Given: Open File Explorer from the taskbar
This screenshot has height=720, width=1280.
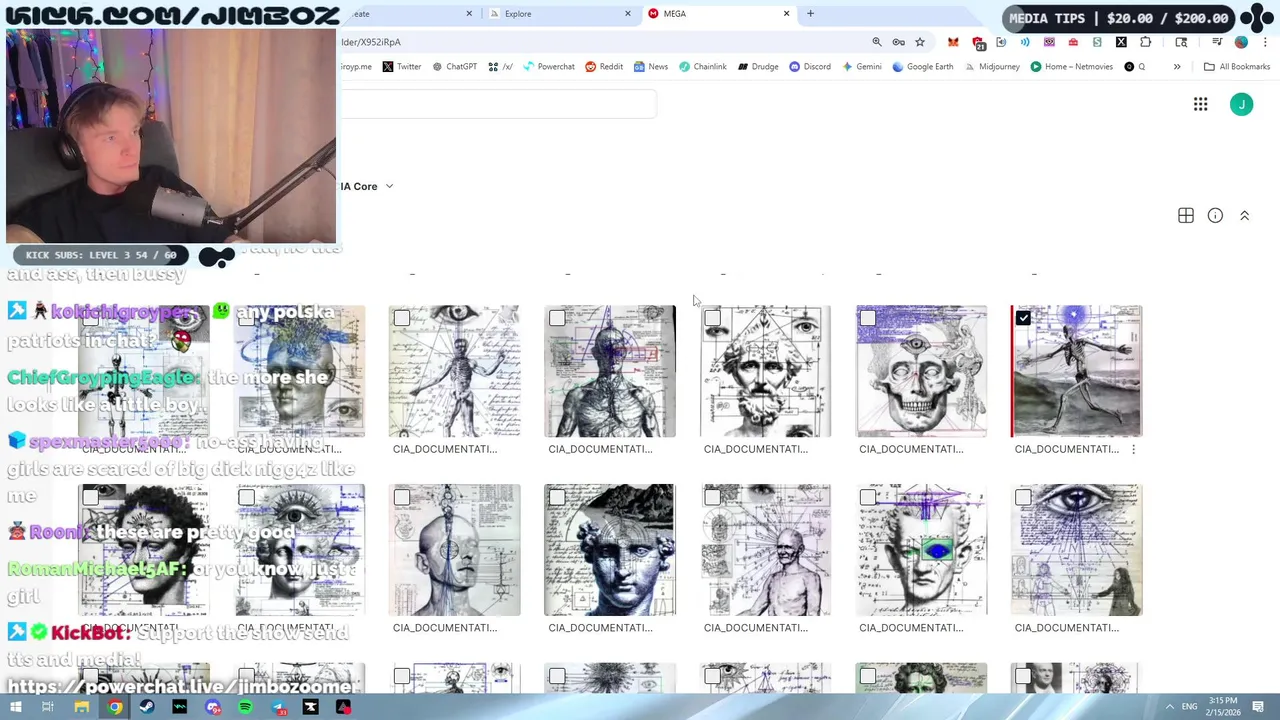Looking at the screenshot, I should coord(82,707).
